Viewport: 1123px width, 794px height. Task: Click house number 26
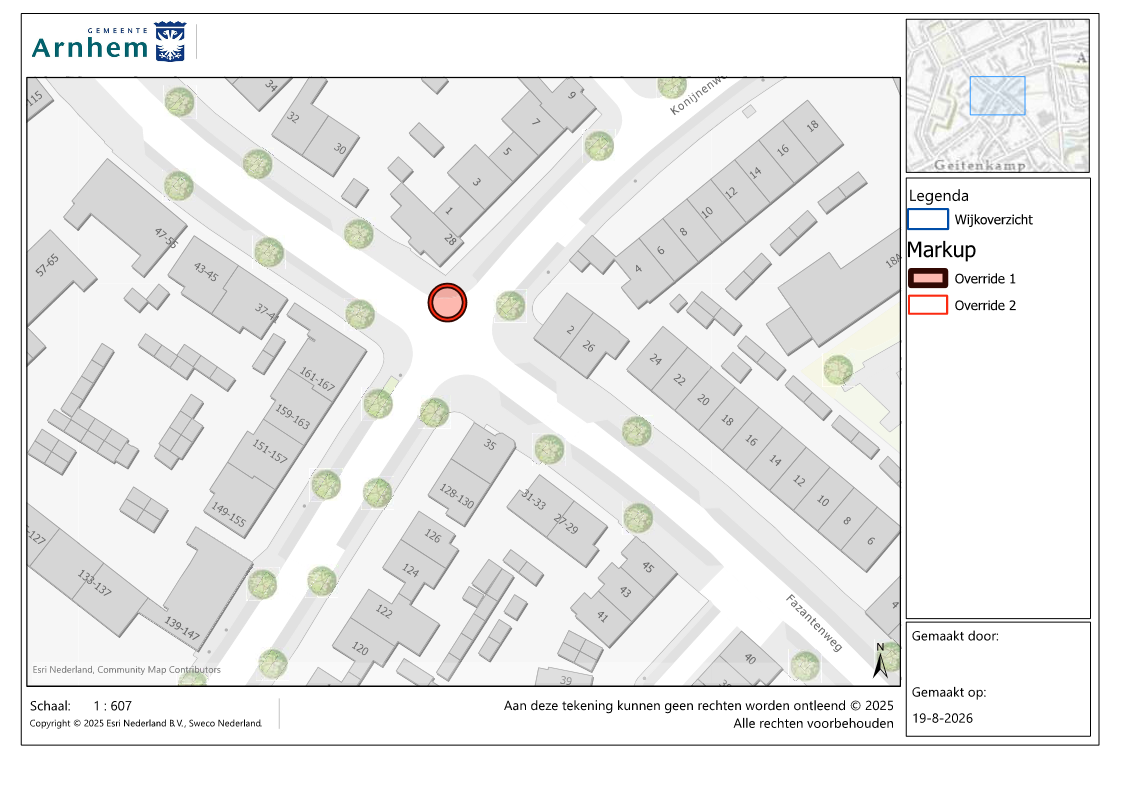(x=589, y=347)
